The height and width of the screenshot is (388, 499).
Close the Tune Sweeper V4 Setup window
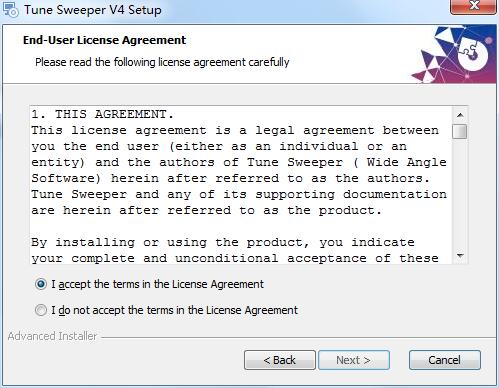(x=473, y=7)
